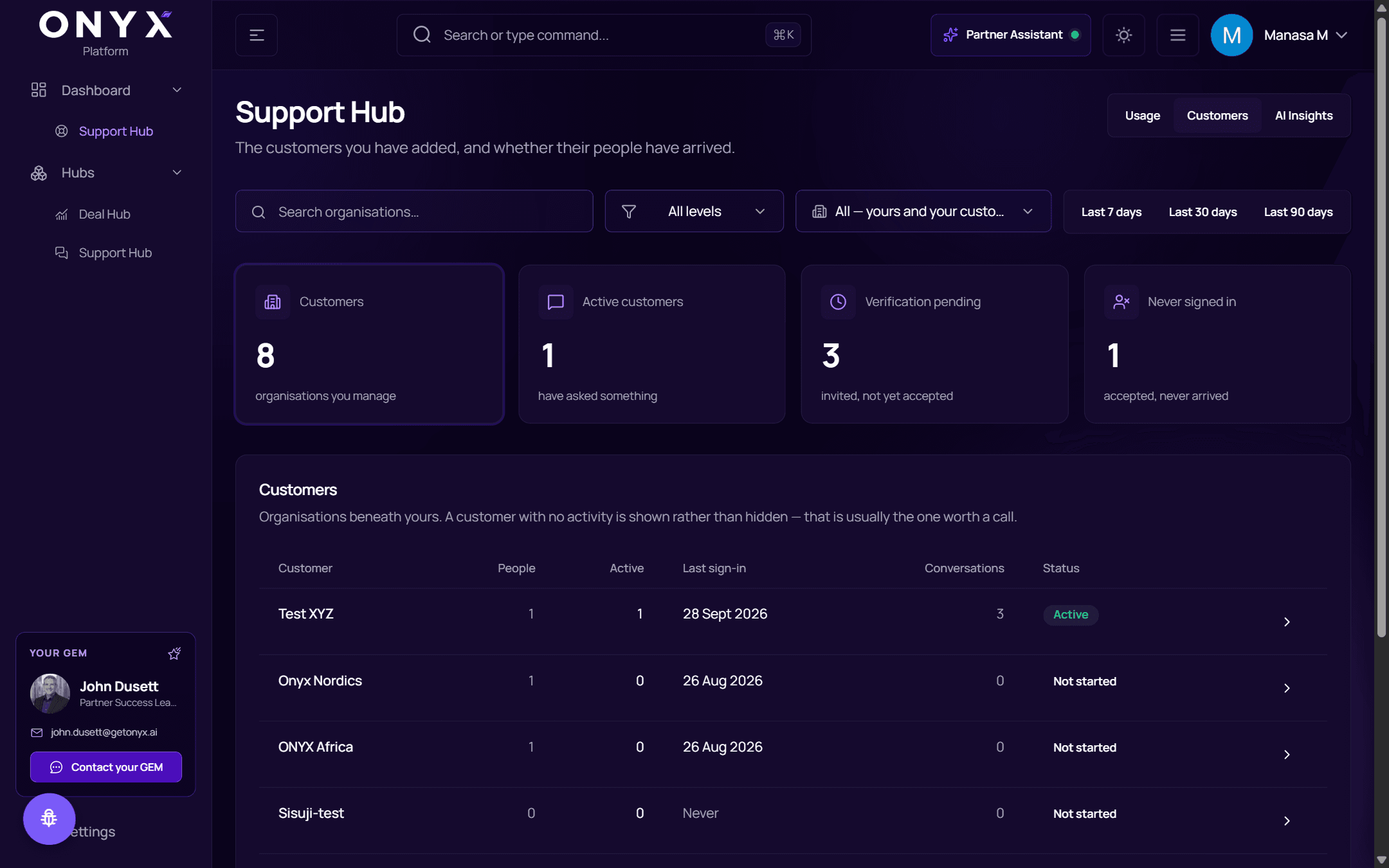
Task: Click the envelope icon next to john.dusett email
Action: tap(37, 733)
